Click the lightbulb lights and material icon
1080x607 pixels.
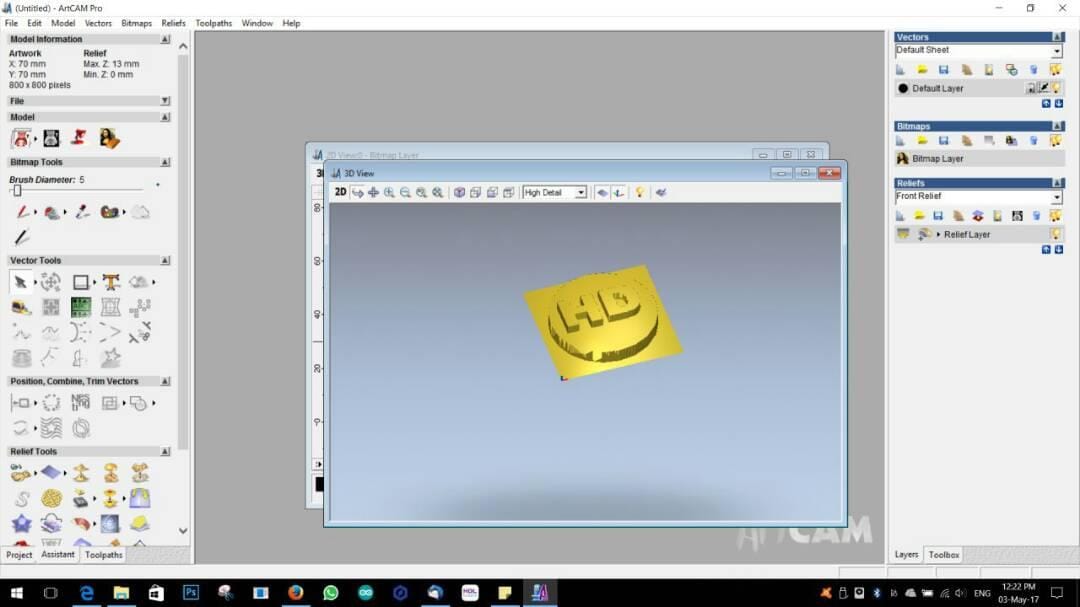[x=640, y=193]
